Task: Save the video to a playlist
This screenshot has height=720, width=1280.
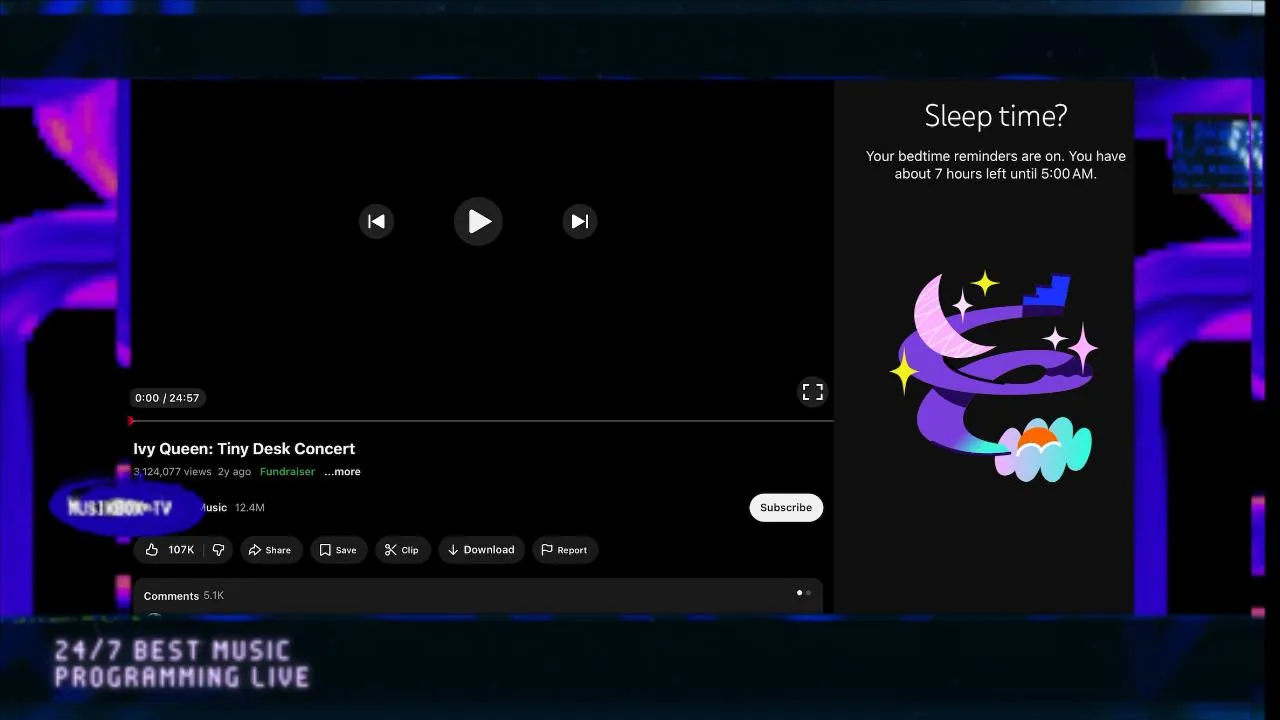Action: (x=338, y=550)
